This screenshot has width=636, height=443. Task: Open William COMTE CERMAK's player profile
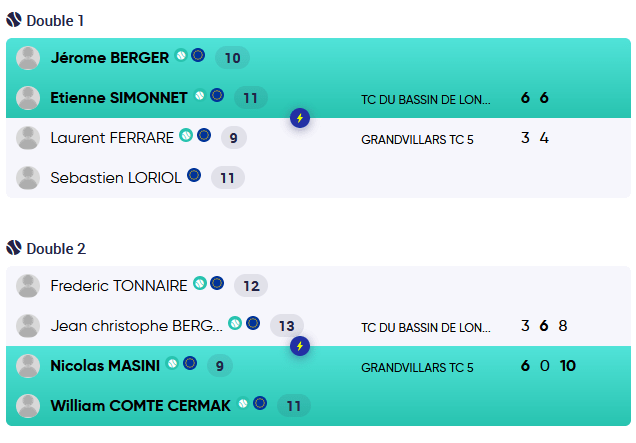pyautogui.click(x=141, y=406)
